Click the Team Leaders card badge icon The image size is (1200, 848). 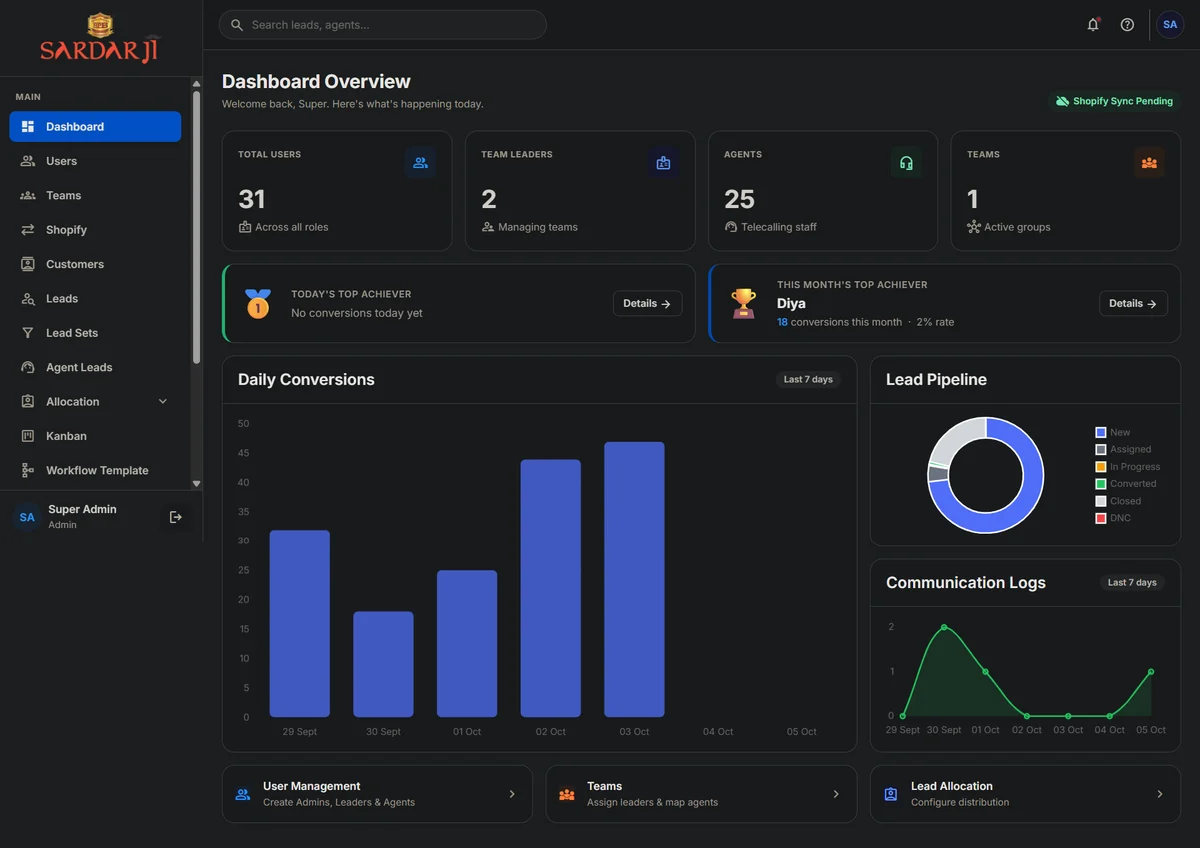(663, 163)
